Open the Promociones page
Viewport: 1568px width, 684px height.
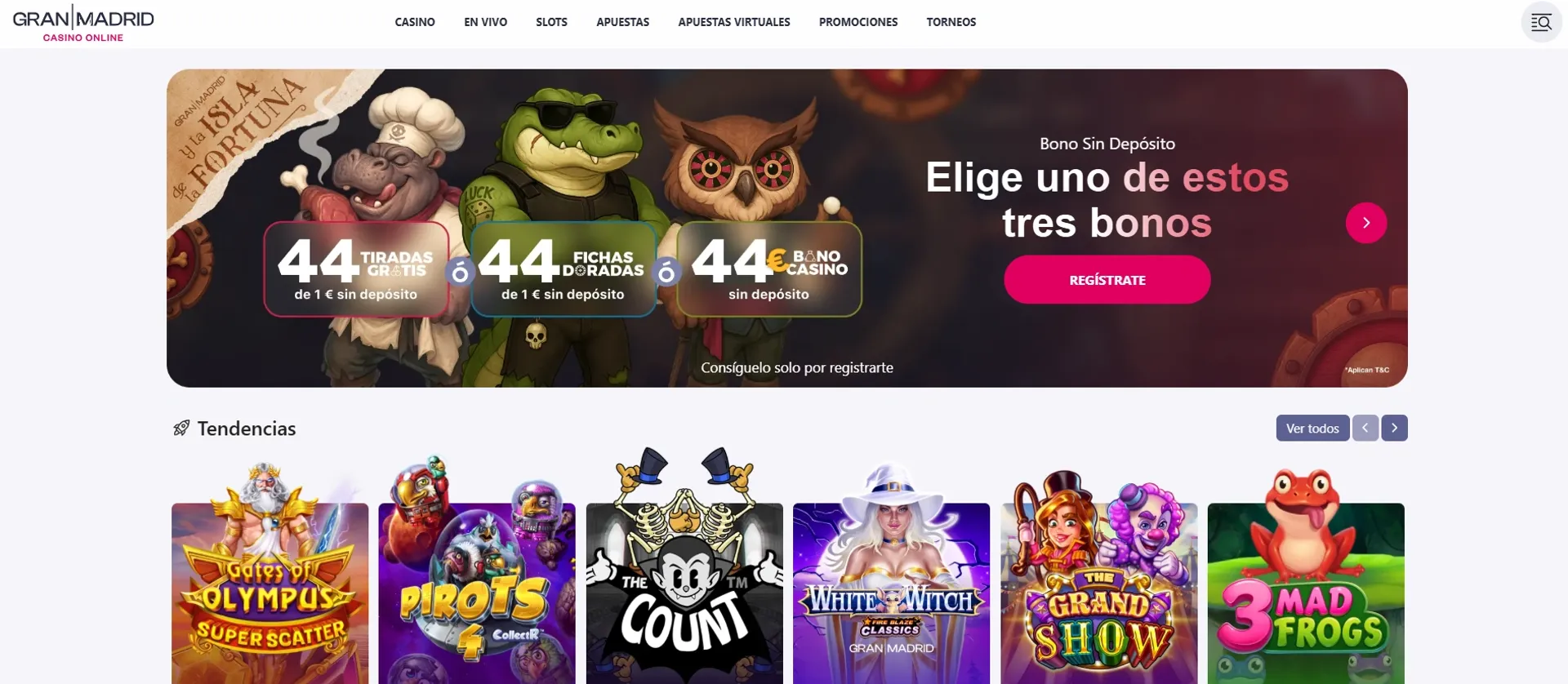[x=858, y=22]
